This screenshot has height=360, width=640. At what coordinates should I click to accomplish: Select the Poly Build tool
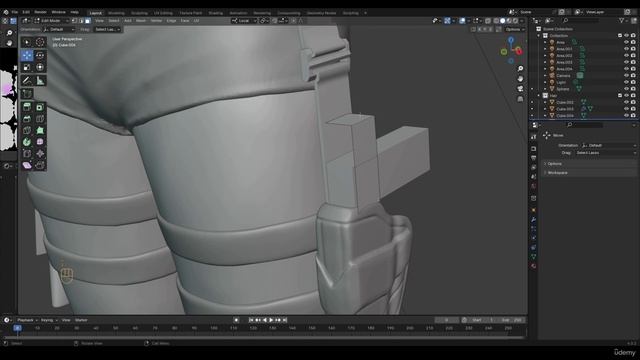[x=40, y=130]
